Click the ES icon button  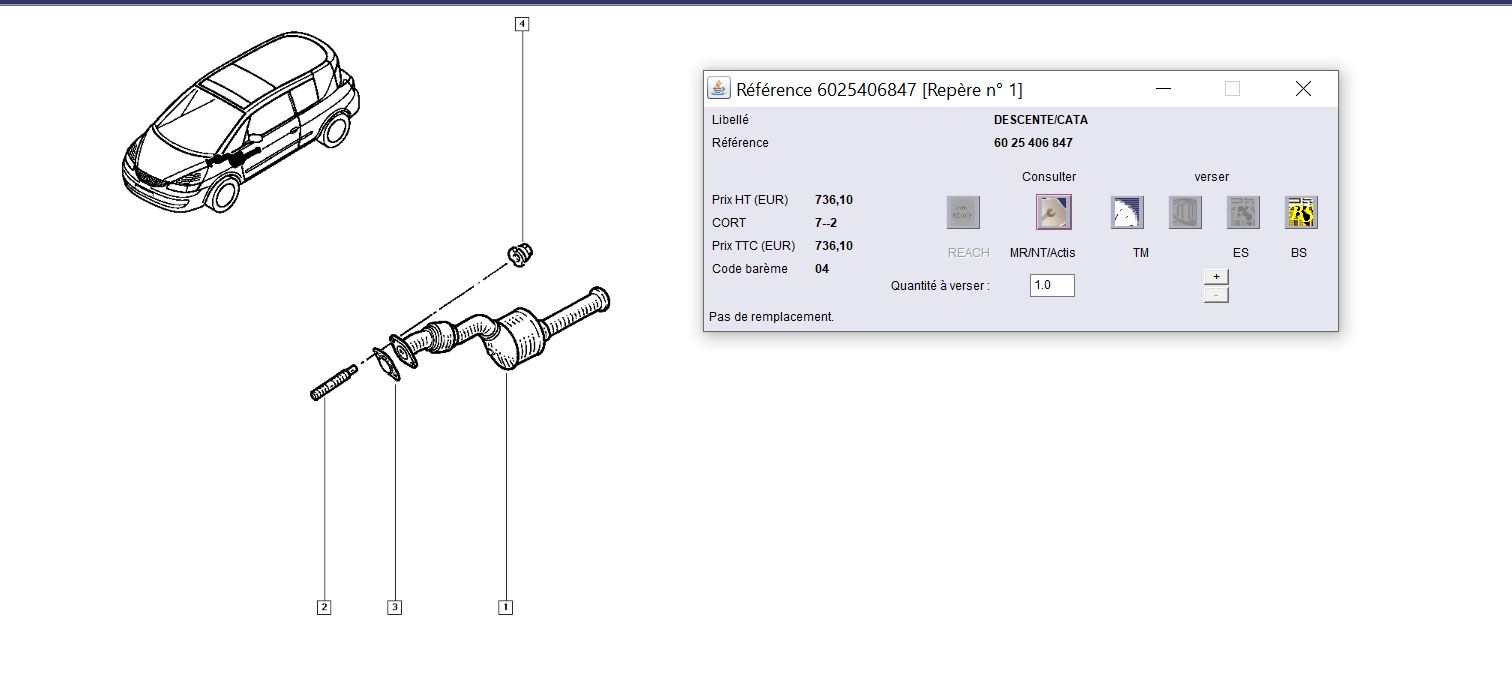1243,212
